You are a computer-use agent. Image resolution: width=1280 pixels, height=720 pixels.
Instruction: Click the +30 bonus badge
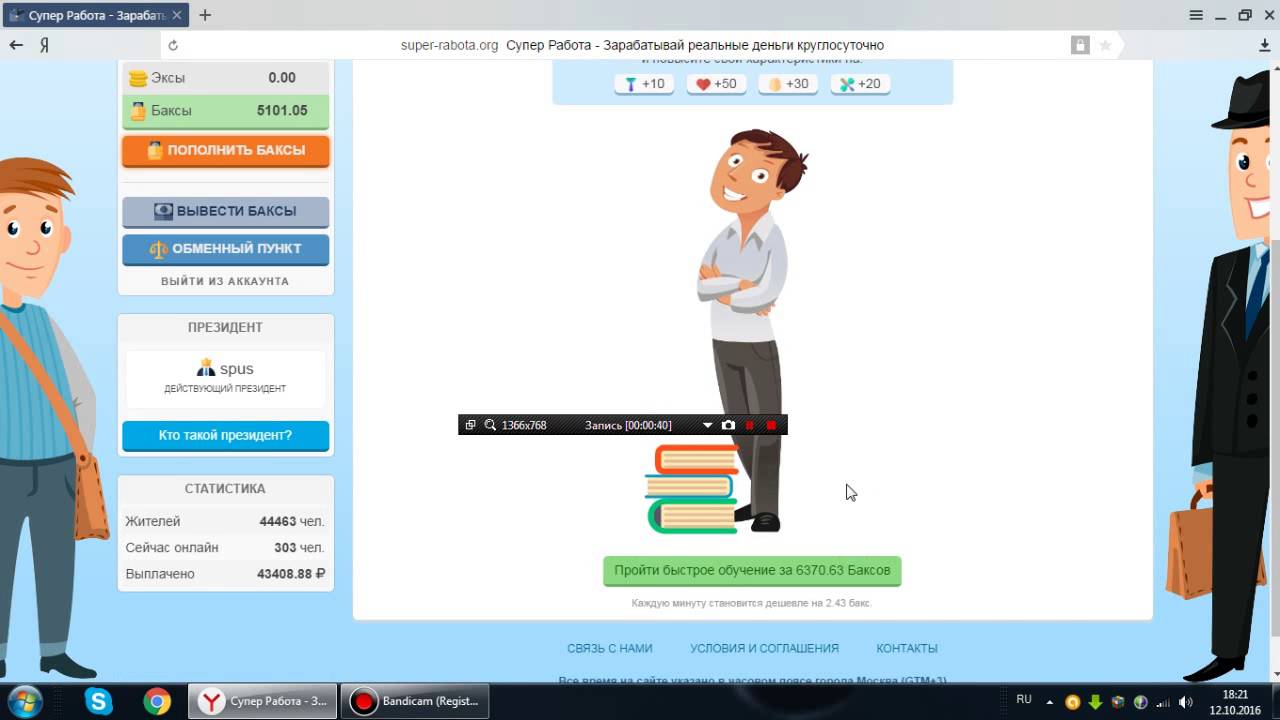click(x=788, y=84)
